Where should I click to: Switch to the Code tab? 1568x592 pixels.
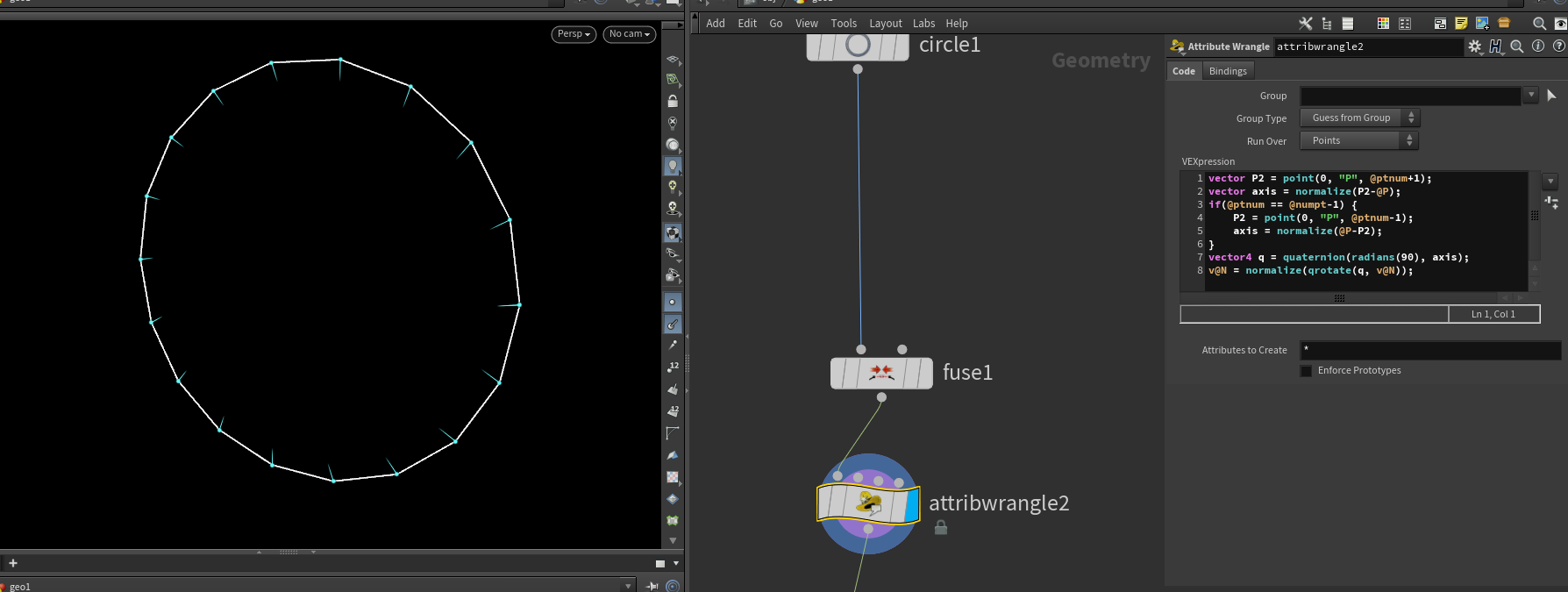point(1184,71)
